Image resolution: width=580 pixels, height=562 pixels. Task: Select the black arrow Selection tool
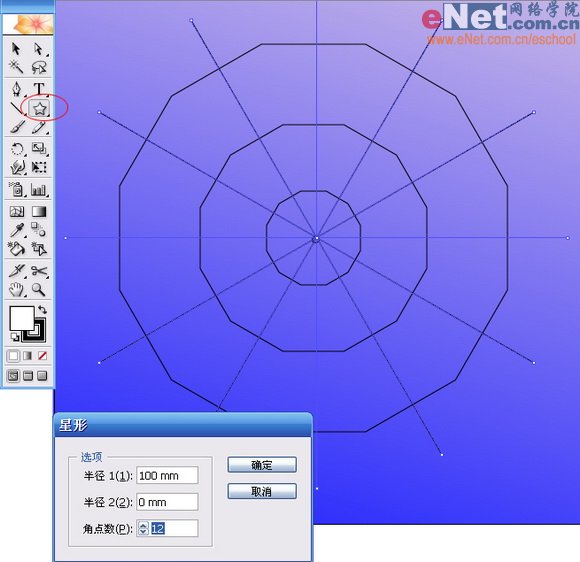(16, 49)
